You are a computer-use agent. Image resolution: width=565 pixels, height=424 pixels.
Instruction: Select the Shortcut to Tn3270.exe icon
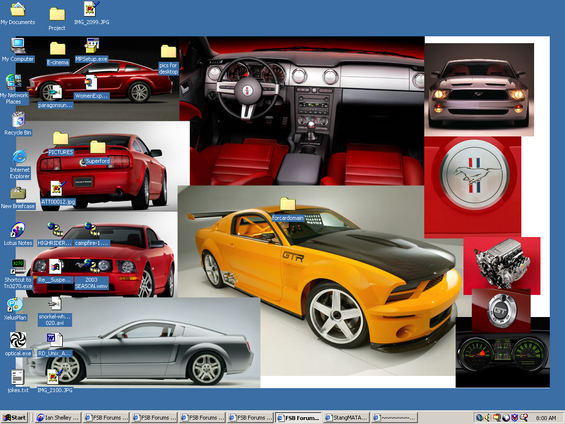point(18,274)
